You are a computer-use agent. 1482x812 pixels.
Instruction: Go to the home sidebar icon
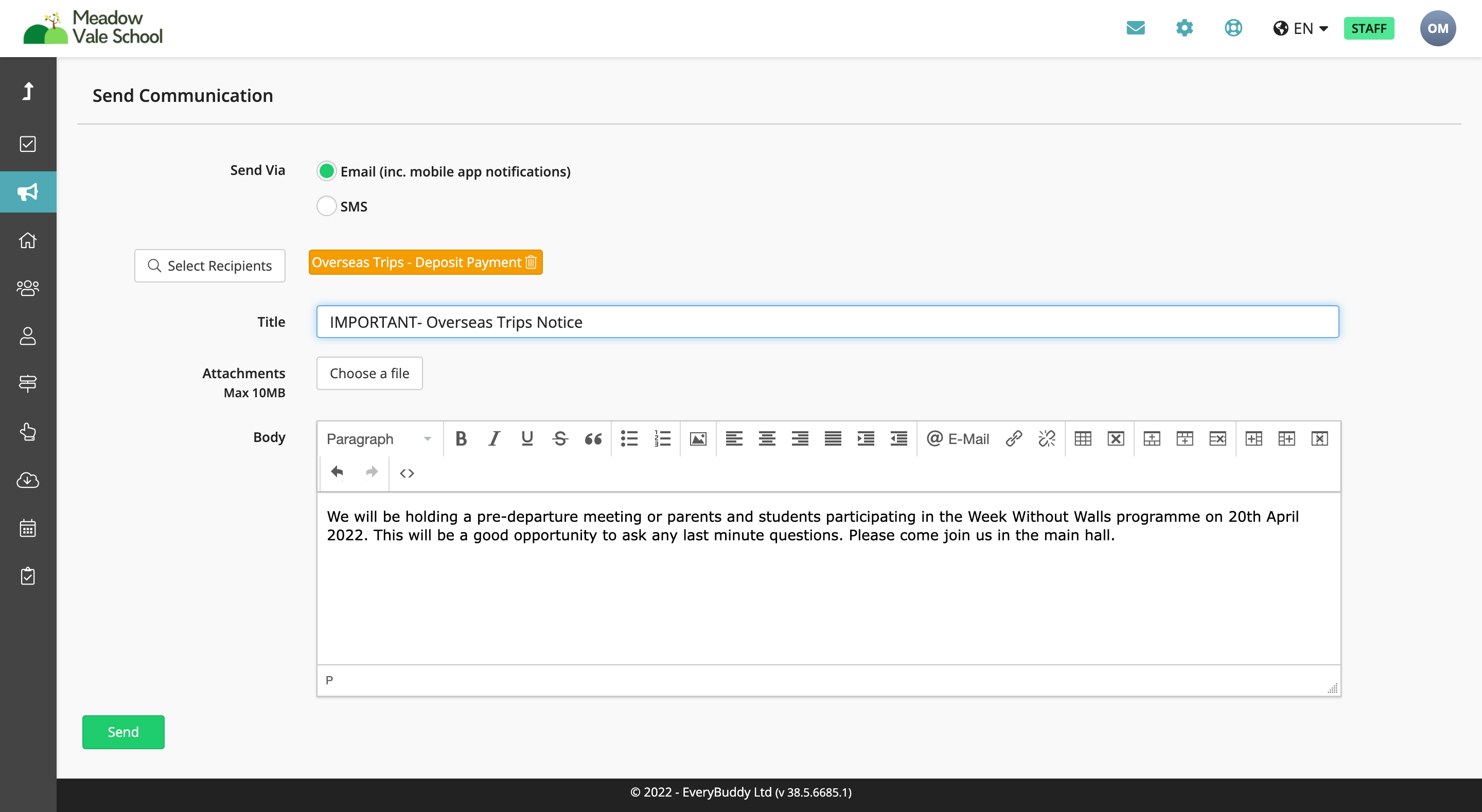[x=28, y=240]
